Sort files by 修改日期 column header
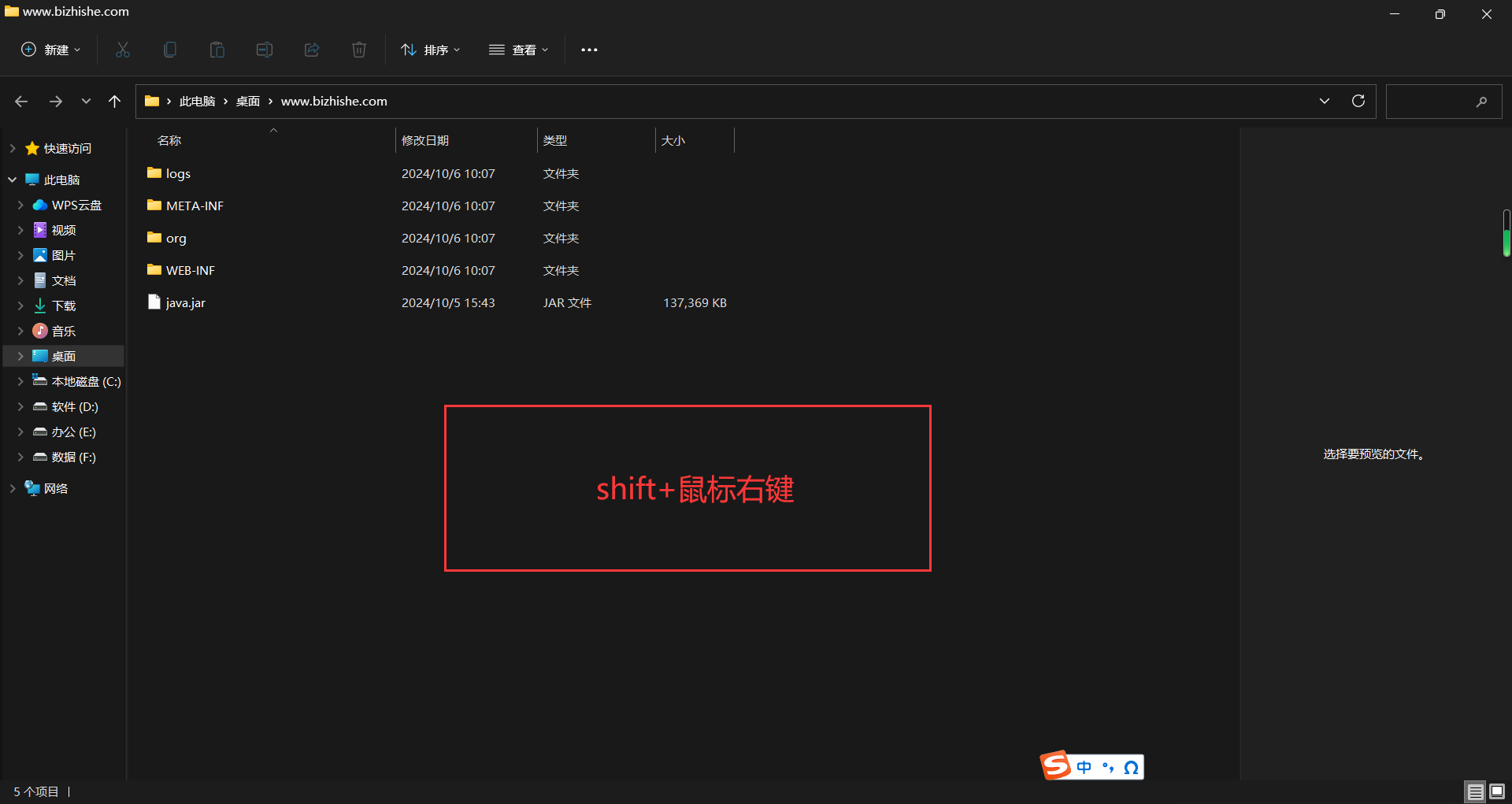Viewport: 1512px width, 804px height. click(425, 140)
